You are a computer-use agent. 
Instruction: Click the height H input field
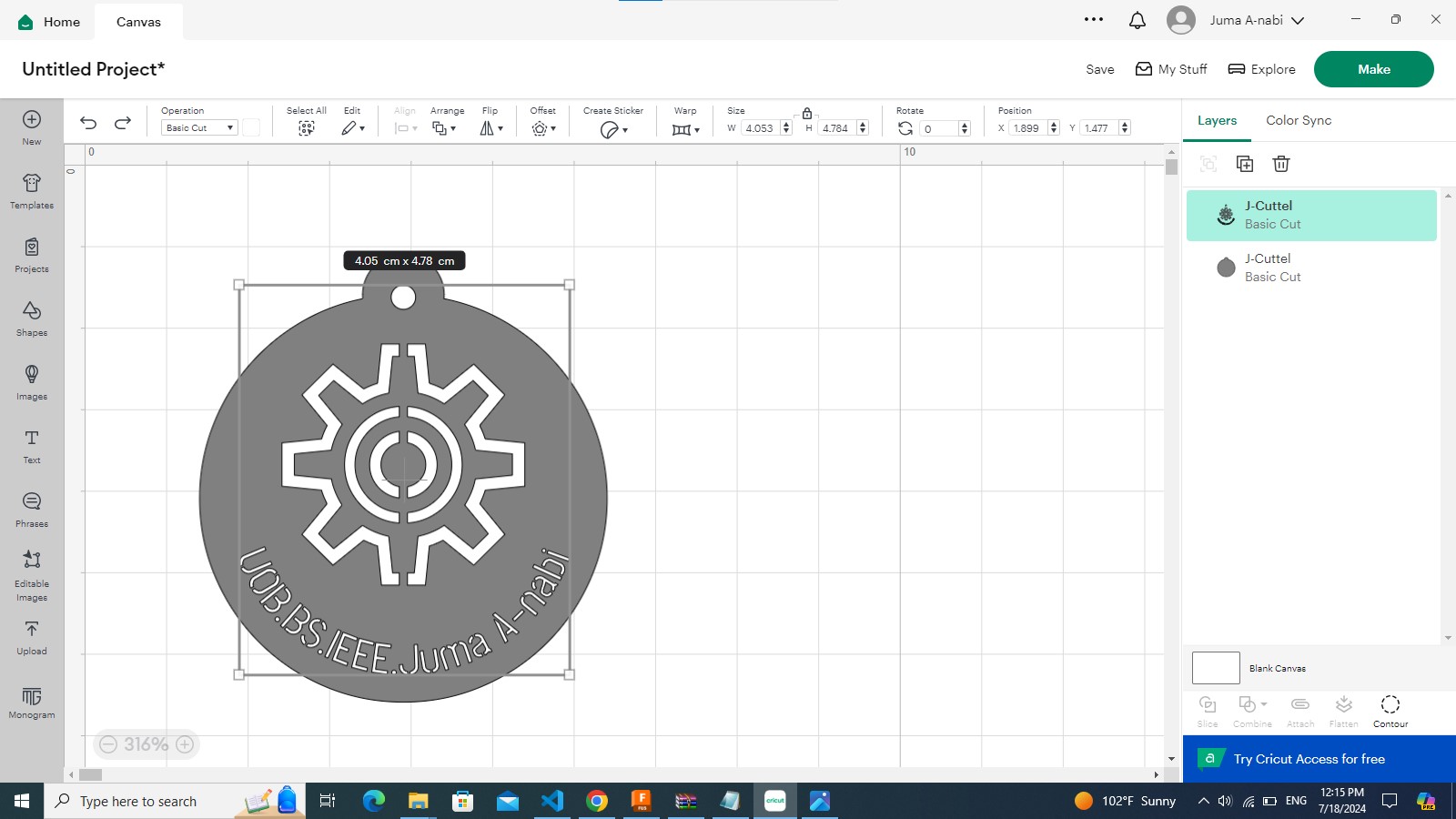coord(837,128)
